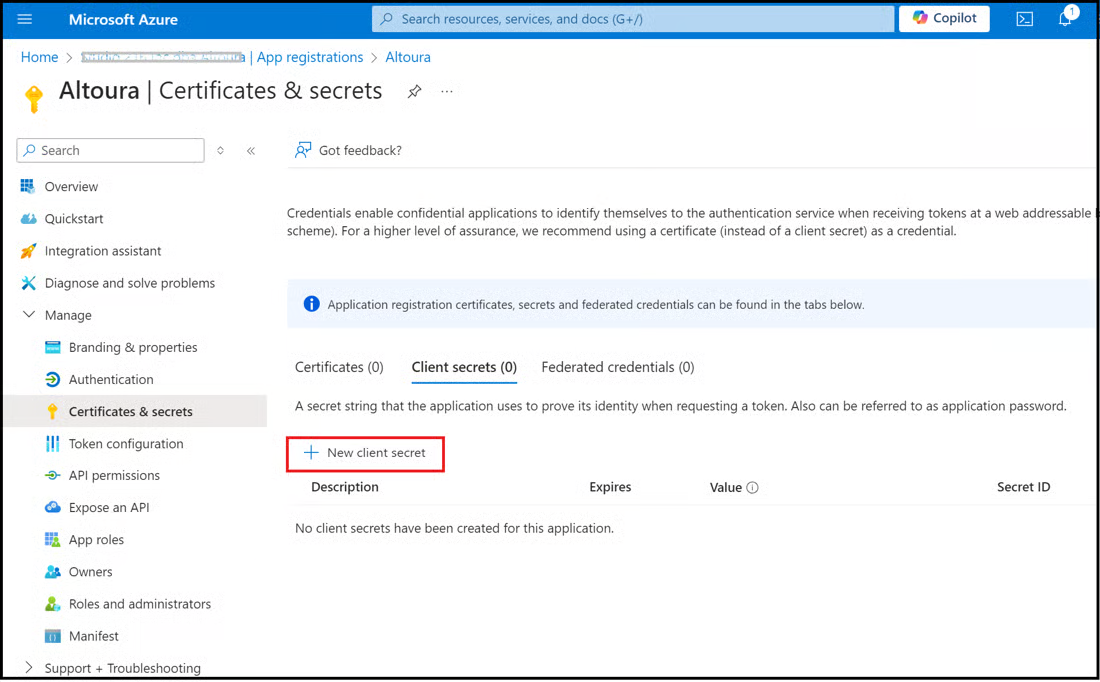
Task: Select Certificates & secrets key icon
Action: pos(53,411)
